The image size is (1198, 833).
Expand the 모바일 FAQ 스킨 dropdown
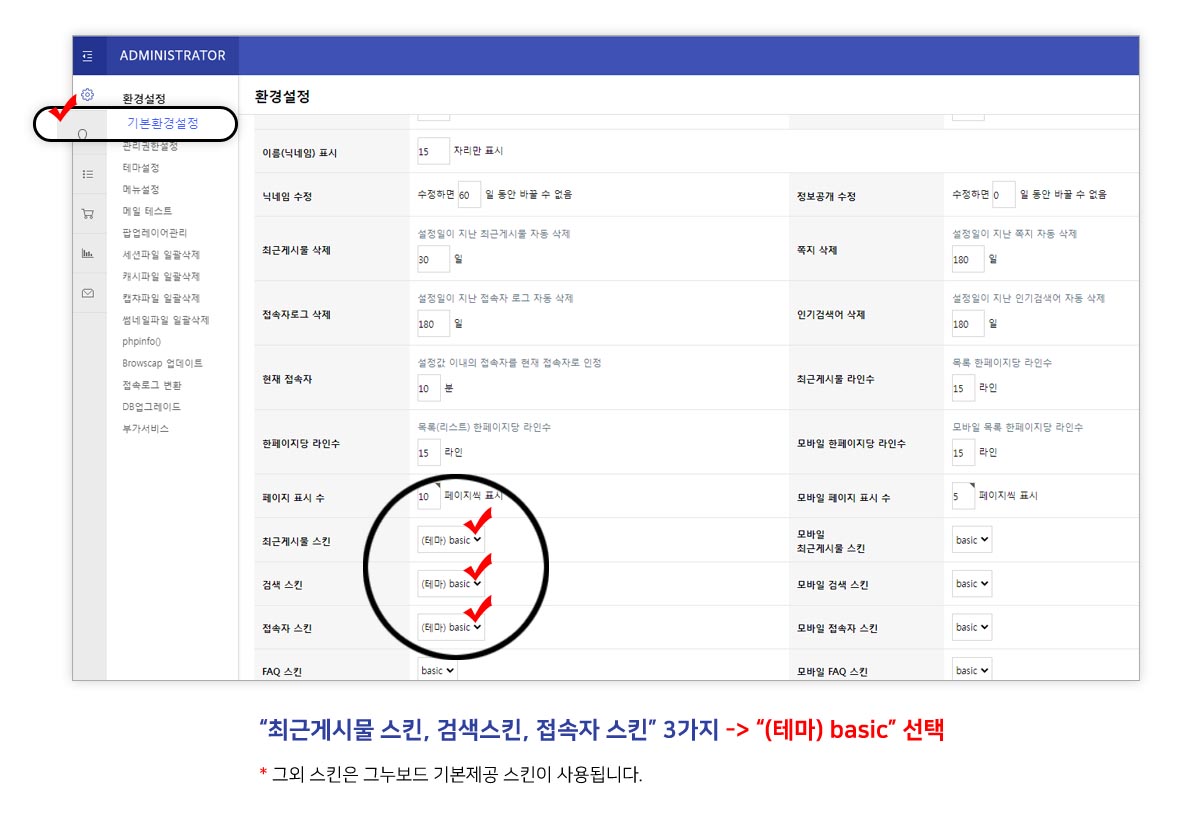[x=970, y=670]
